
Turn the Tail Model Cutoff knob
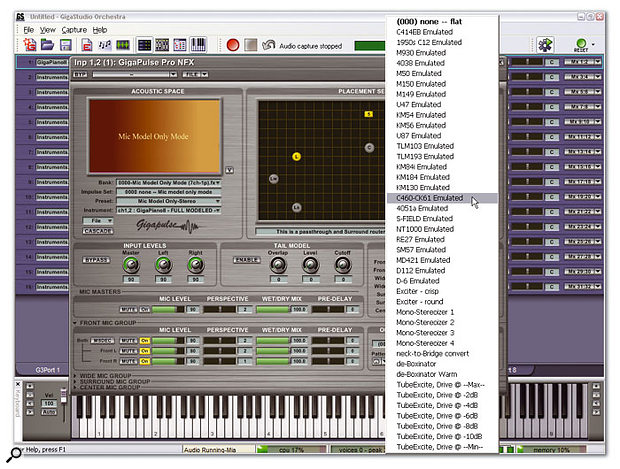343,265
